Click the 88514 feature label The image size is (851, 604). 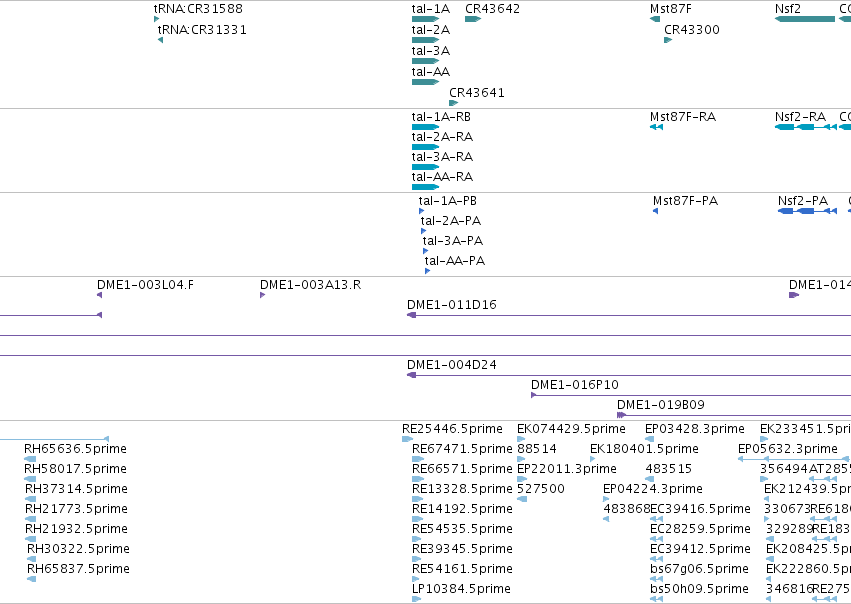[537, 449]
